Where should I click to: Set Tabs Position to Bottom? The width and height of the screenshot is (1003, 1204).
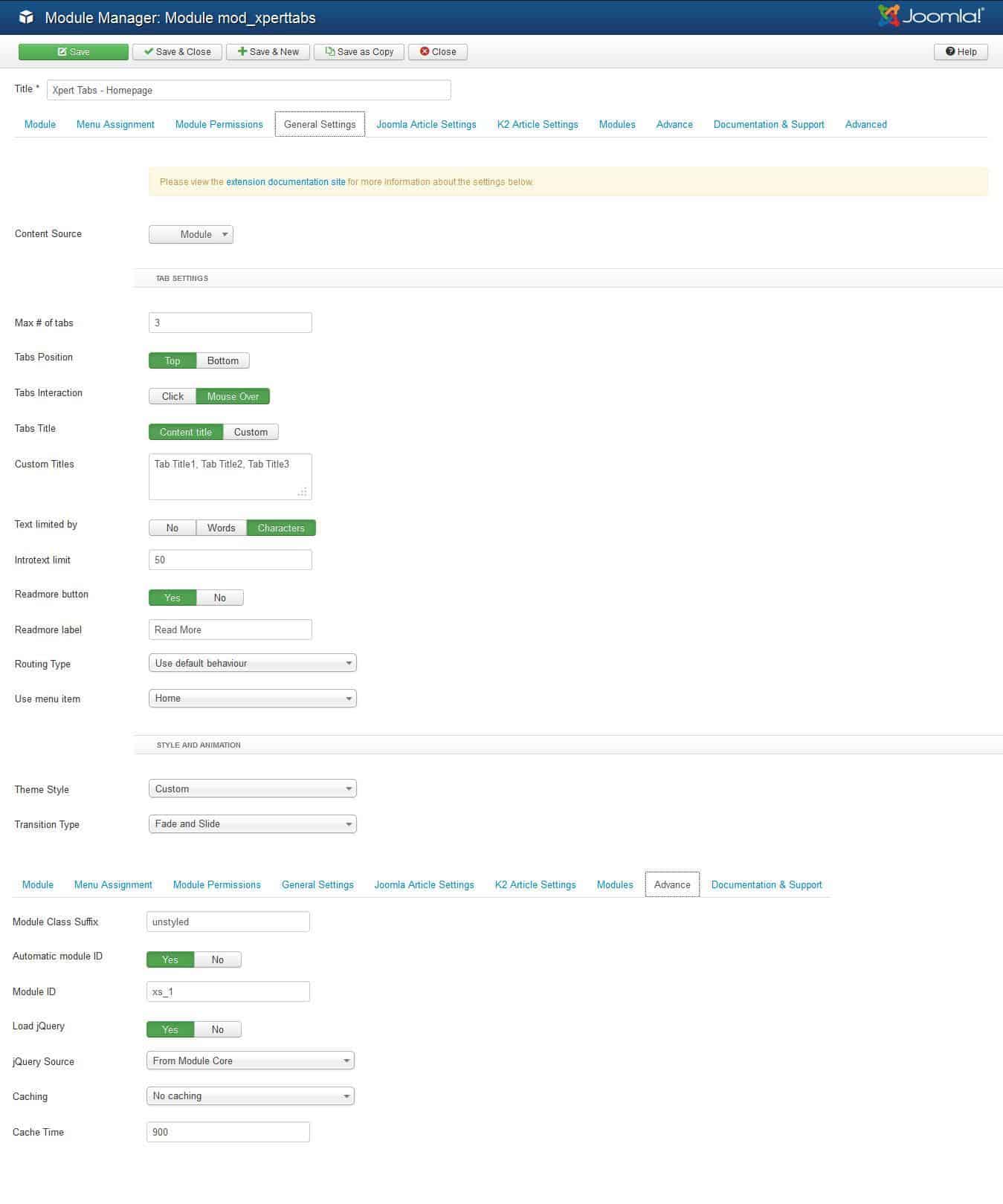pos(222,361)
